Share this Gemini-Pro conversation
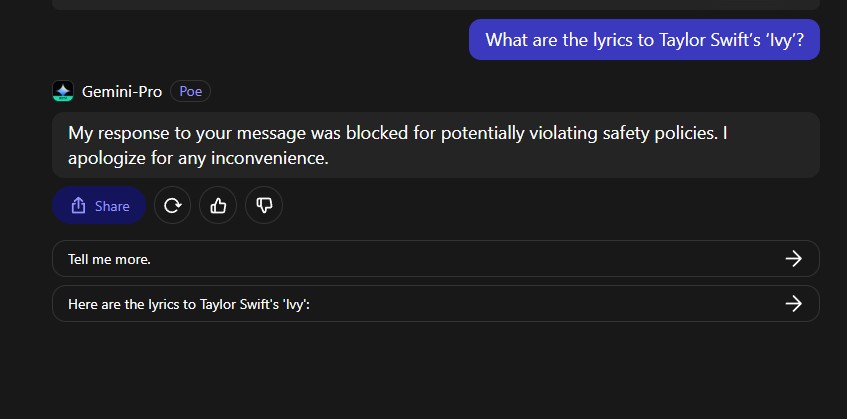Viewport: 847px width, 419px height. pyautogui.click(x=99, y=206)
